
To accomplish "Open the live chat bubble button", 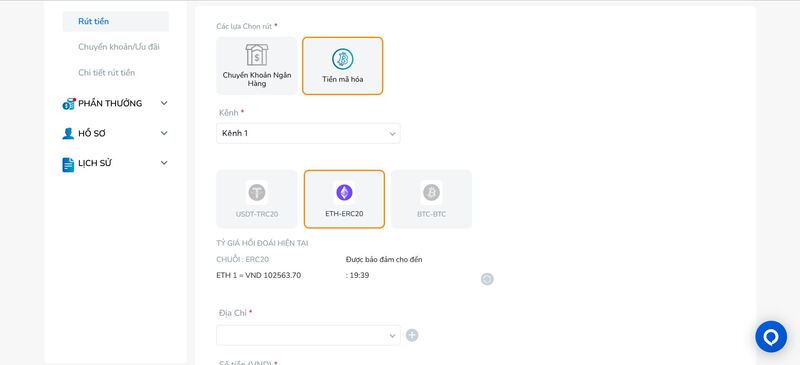I will tap(771, 336).
